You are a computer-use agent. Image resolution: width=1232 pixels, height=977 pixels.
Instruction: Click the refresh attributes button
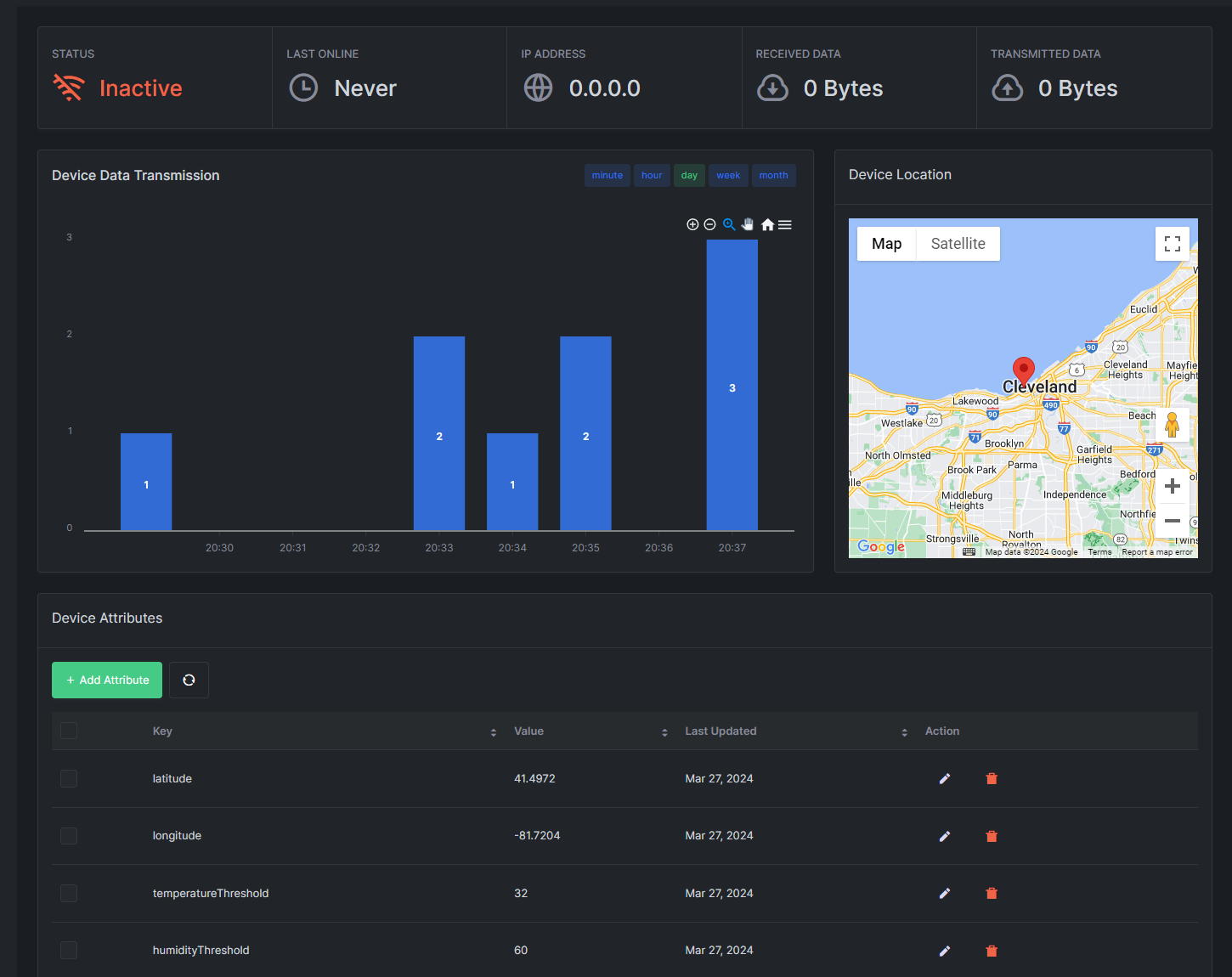189,680
